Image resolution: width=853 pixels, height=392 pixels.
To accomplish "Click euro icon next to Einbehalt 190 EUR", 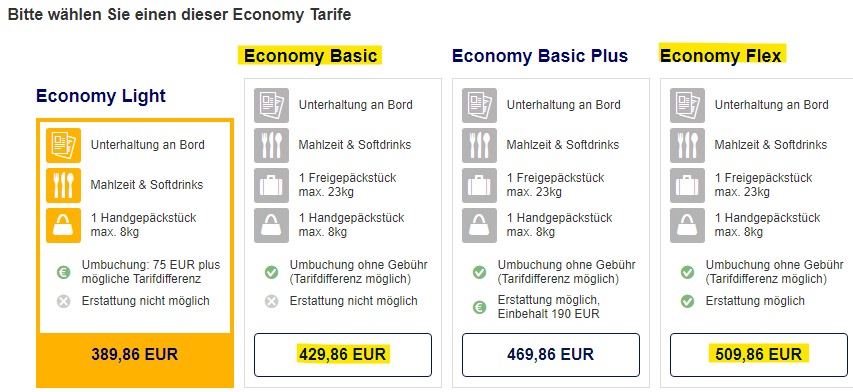I will [x=479, y=307].
